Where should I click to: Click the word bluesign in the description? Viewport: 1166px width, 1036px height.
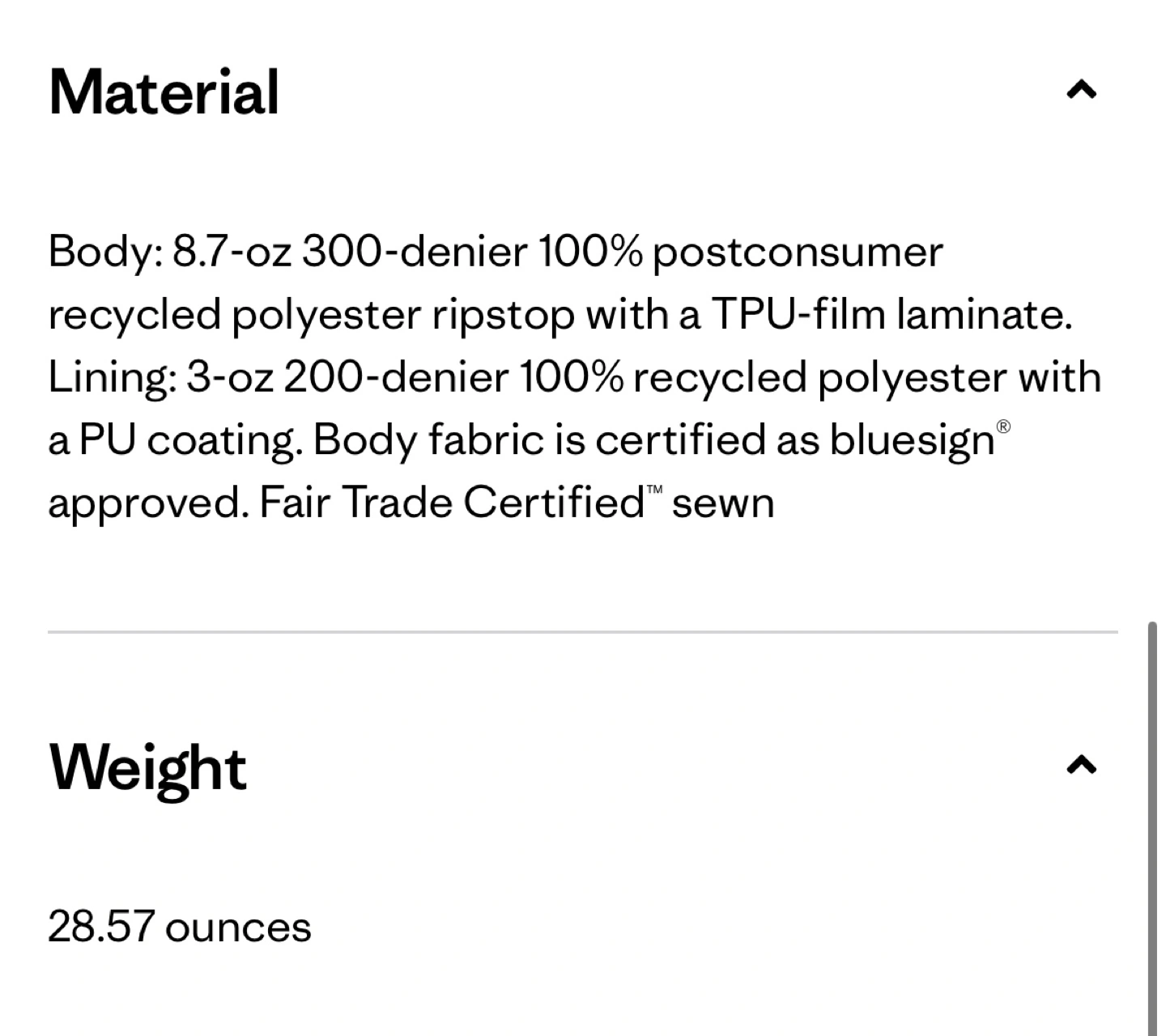911,441
